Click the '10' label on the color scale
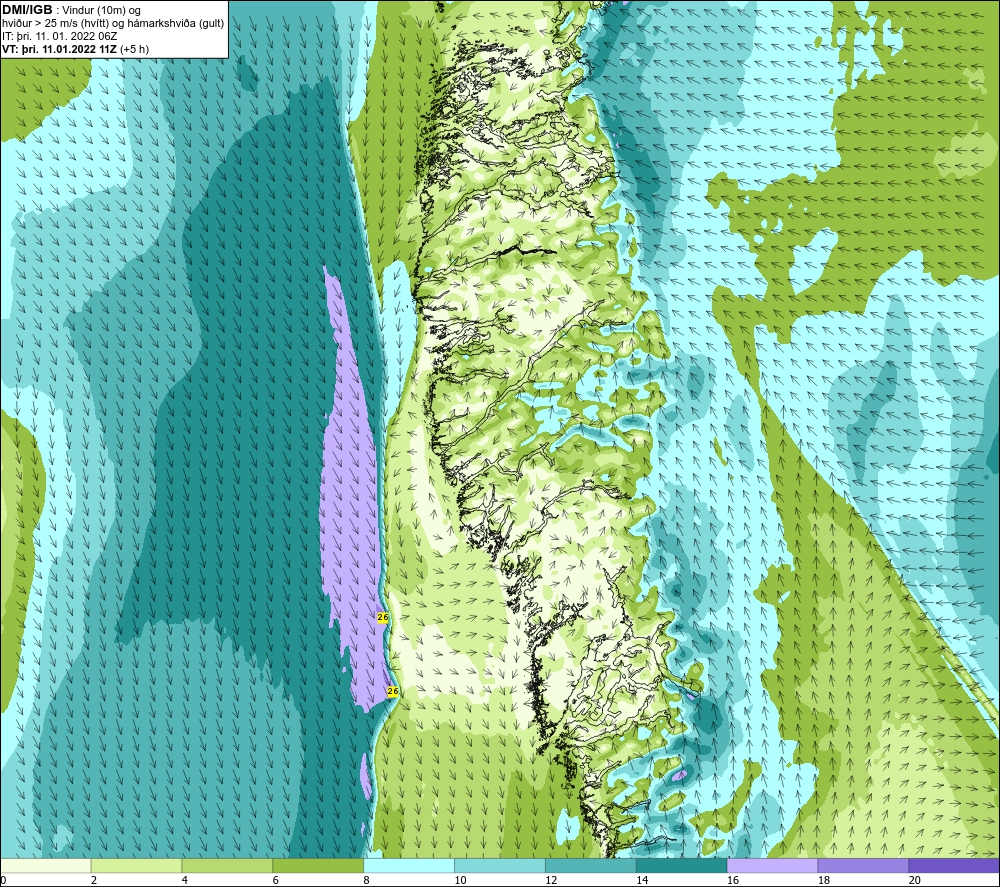Viewport: 1000px width, 887px height. click(x=460, y=880)
